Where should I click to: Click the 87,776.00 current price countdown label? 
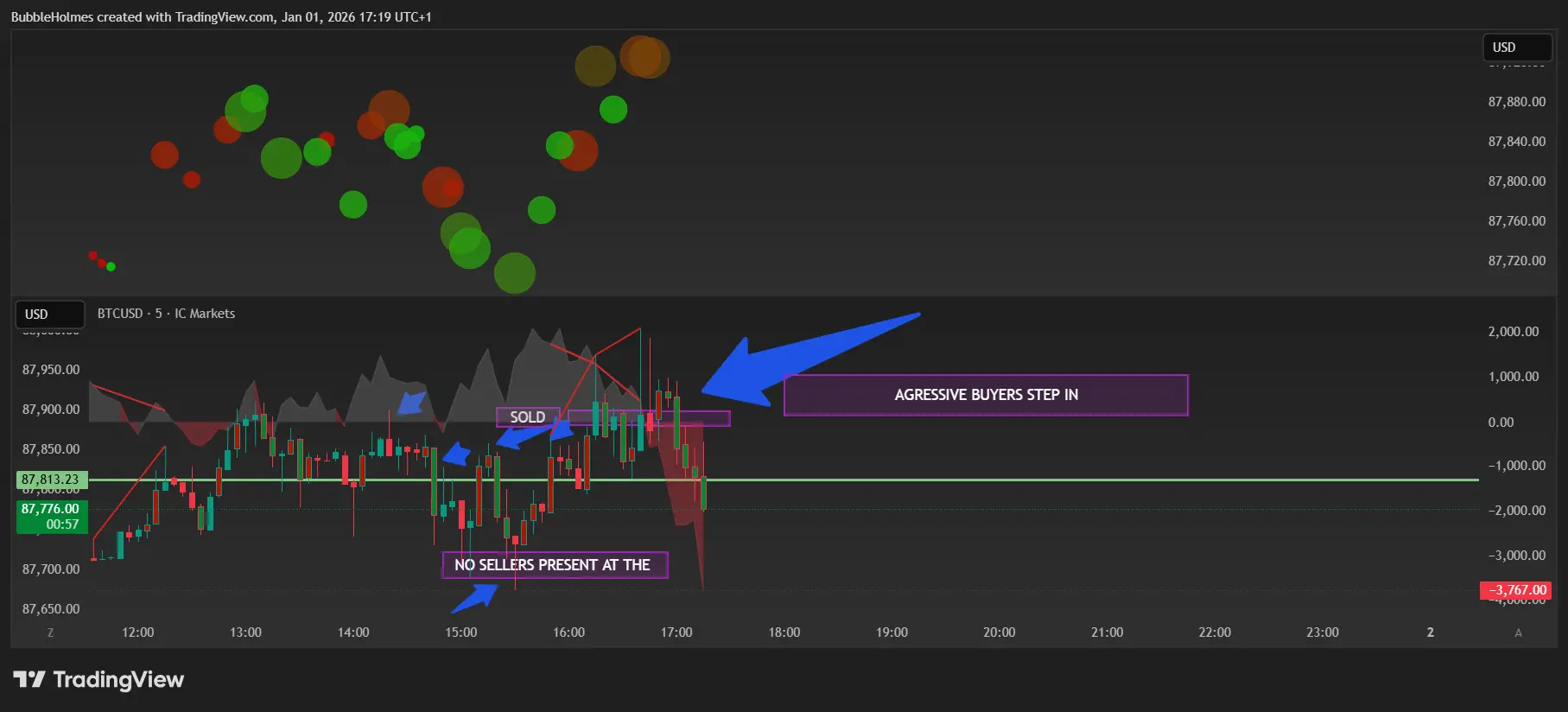tap(51, 517)
